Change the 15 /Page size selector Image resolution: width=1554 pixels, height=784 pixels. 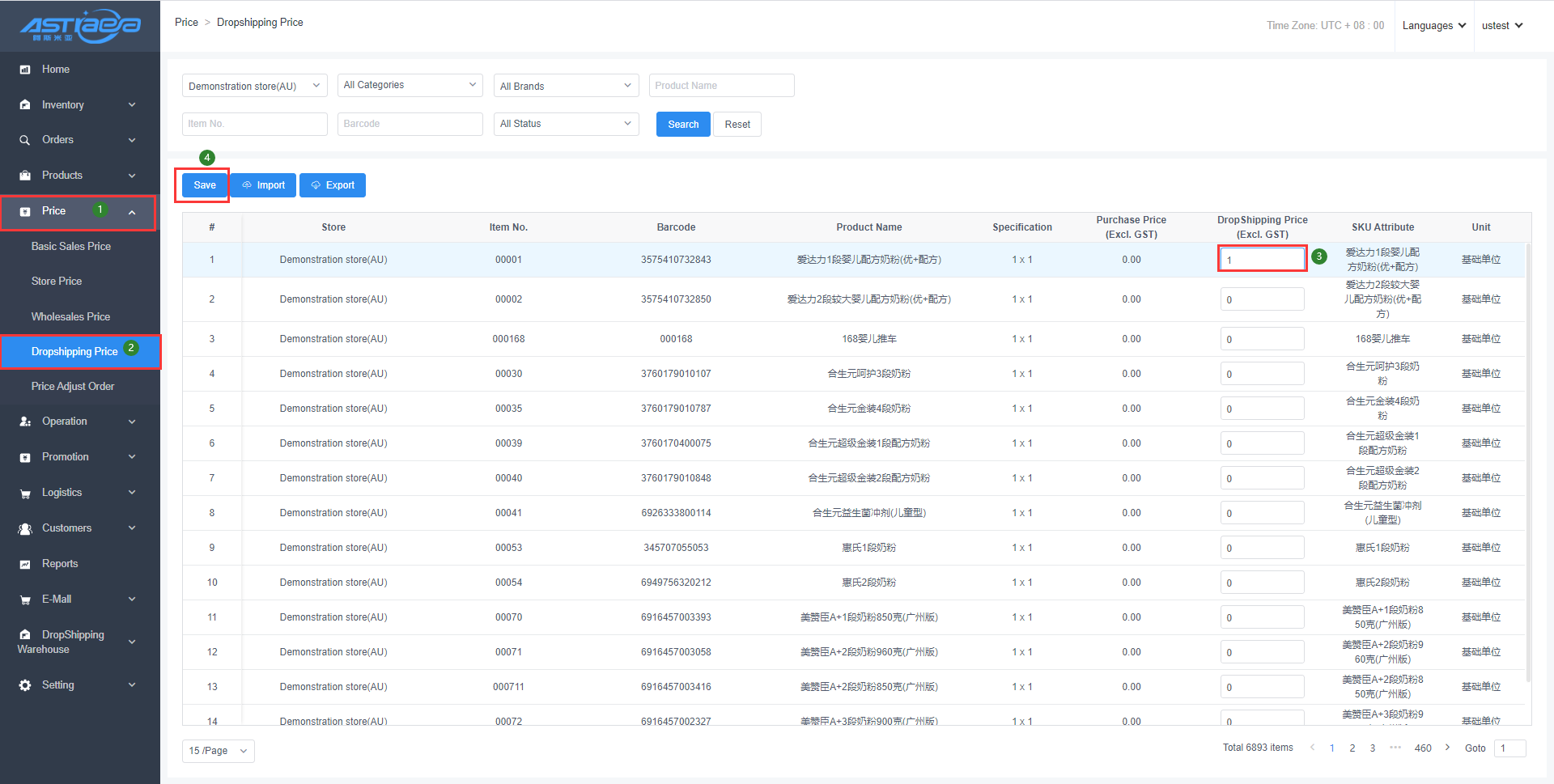[x=218, y=751]
